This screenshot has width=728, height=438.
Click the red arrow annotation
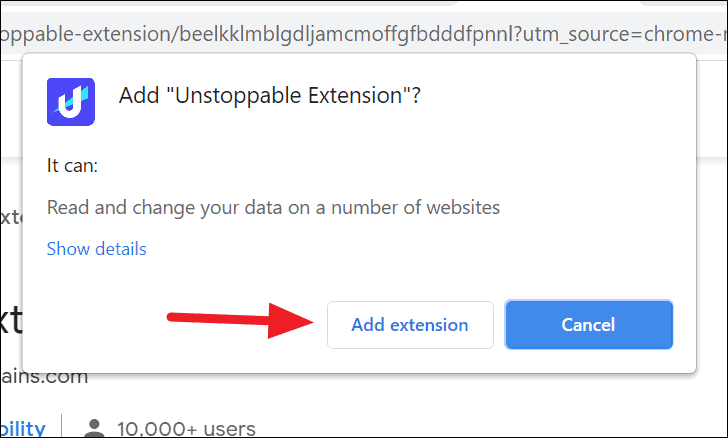pyautogui.click(x=240, y=320)
